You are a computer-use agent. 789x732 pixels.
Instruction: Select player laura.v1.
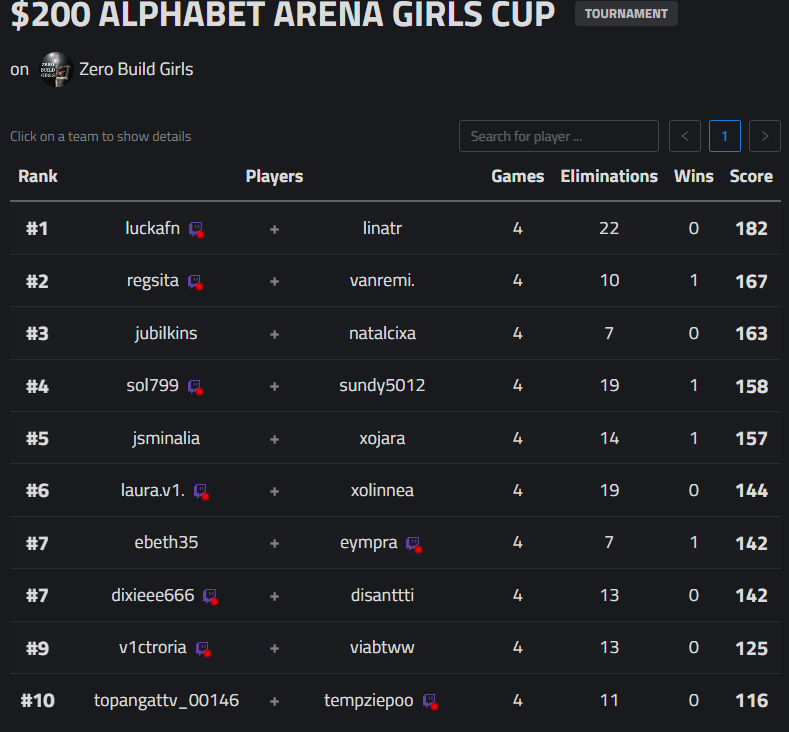(x=152, y=490)
